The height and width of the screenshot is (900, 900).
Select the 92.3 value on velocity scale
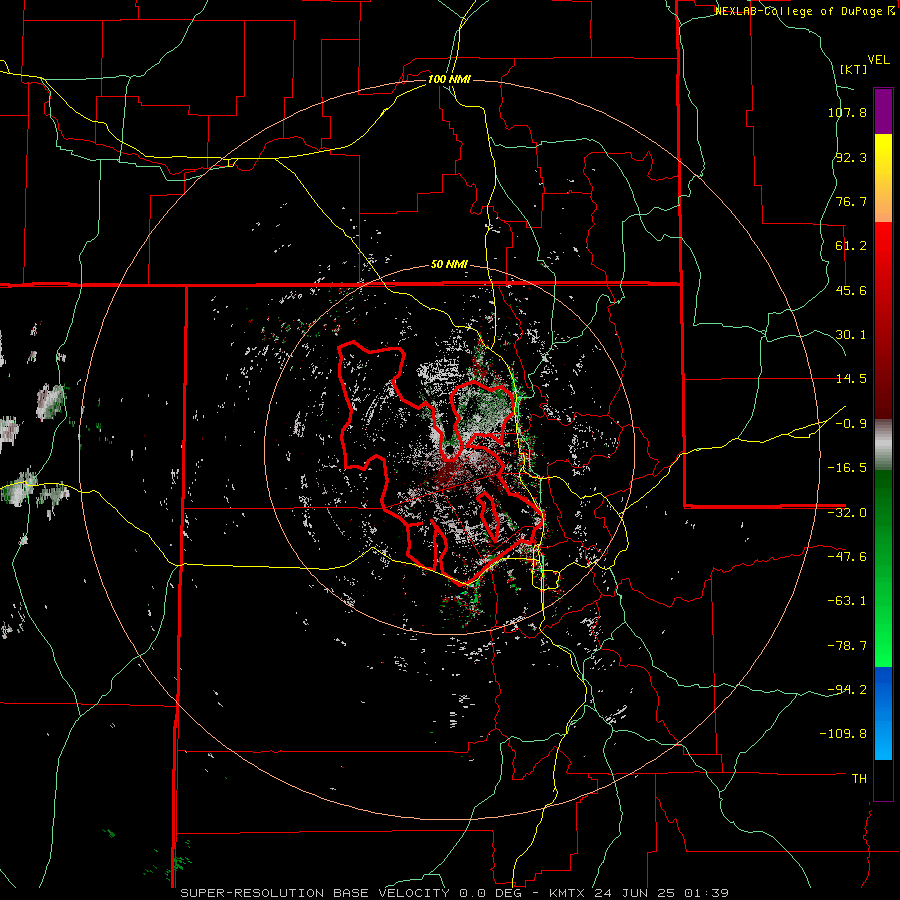tap(851, 157)
